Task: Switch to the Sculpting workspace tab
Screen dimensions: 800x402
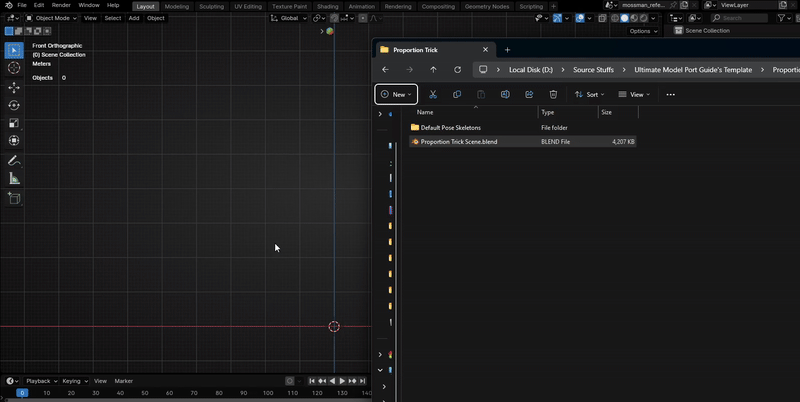Action: 211,6
